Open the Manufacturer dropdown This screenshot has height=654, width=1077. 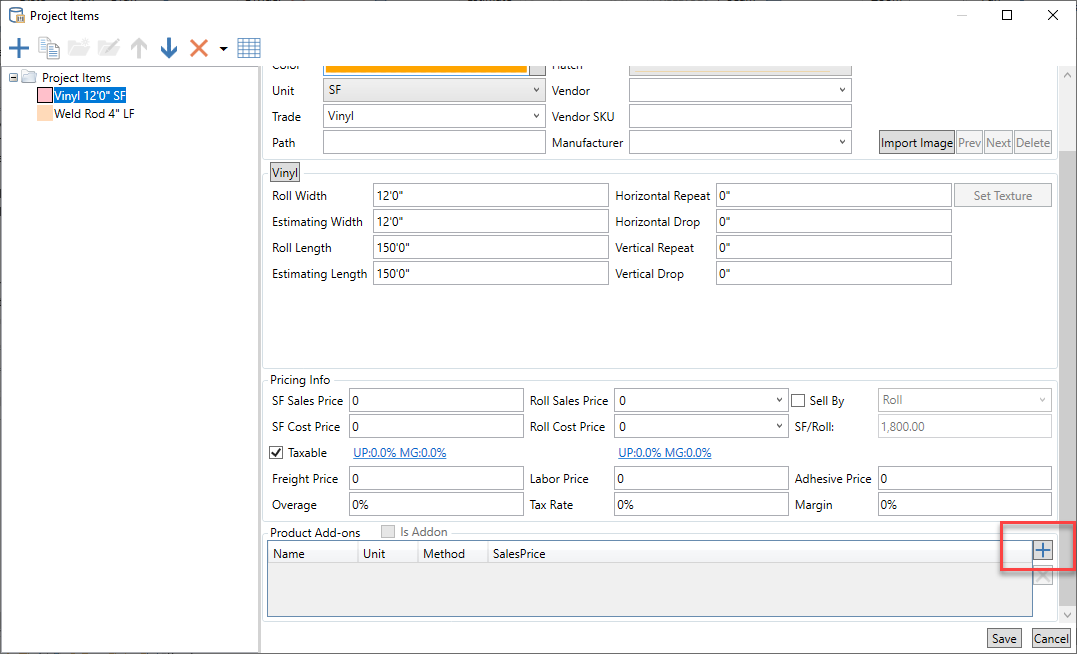(x=740, y=142)
